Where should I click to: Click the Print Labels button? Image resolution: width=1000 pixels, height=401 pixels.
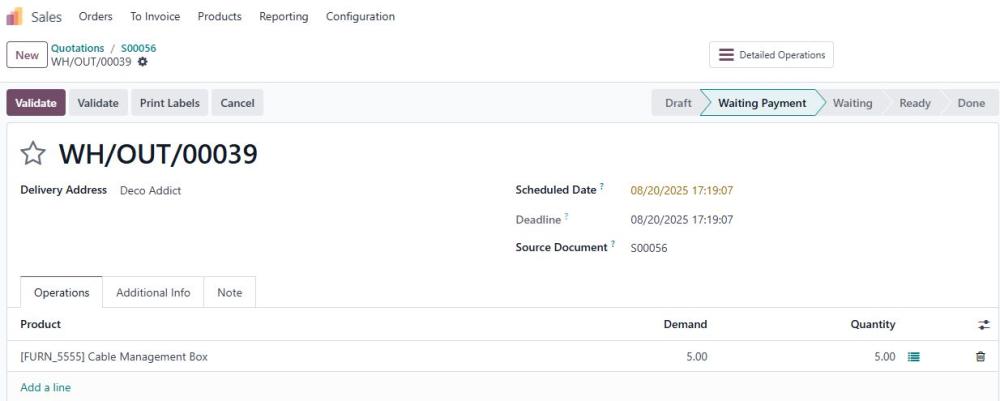(x=170, y=103)
